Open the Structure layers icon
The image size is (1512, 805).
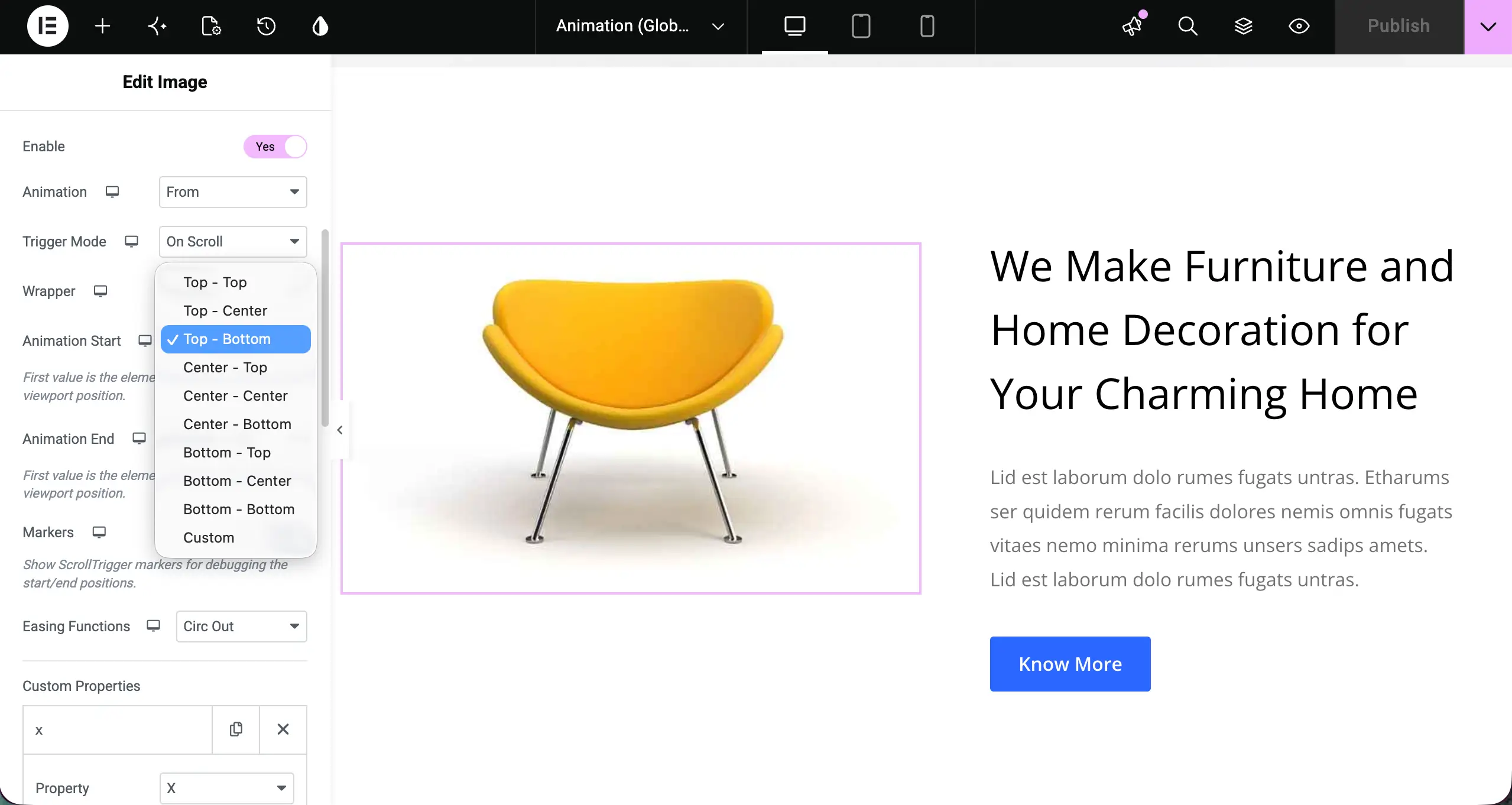(1243, 26)
